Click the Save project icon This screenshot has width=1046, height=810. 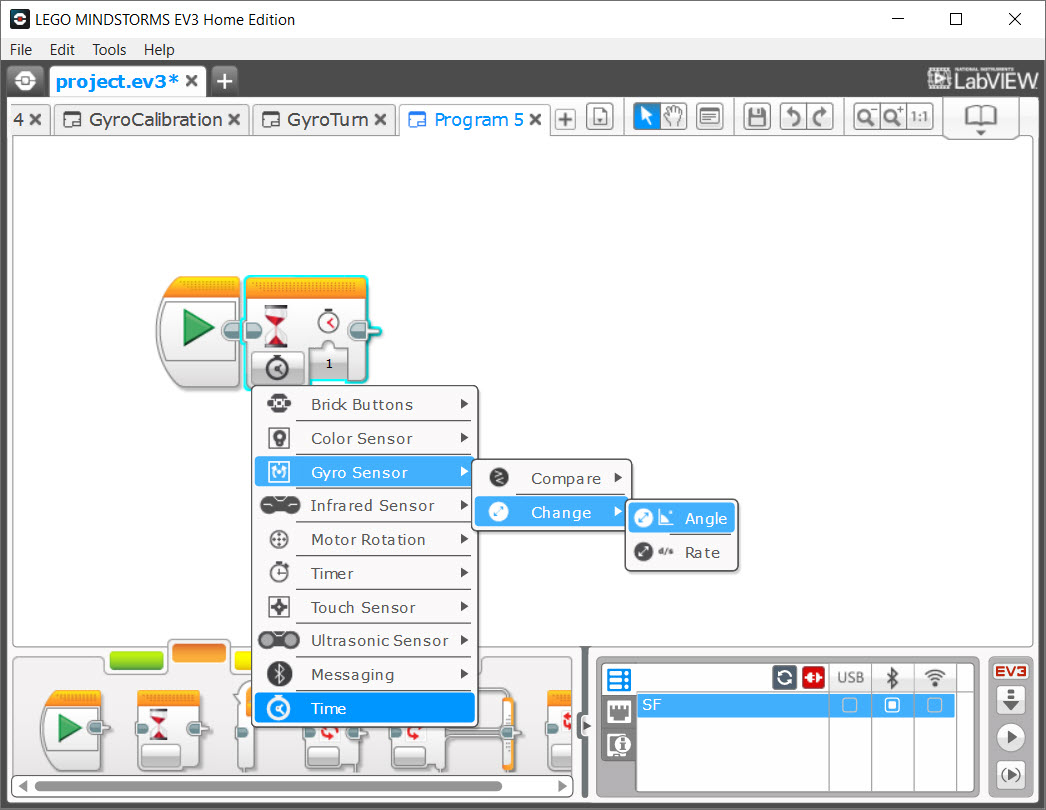[756, 117]
